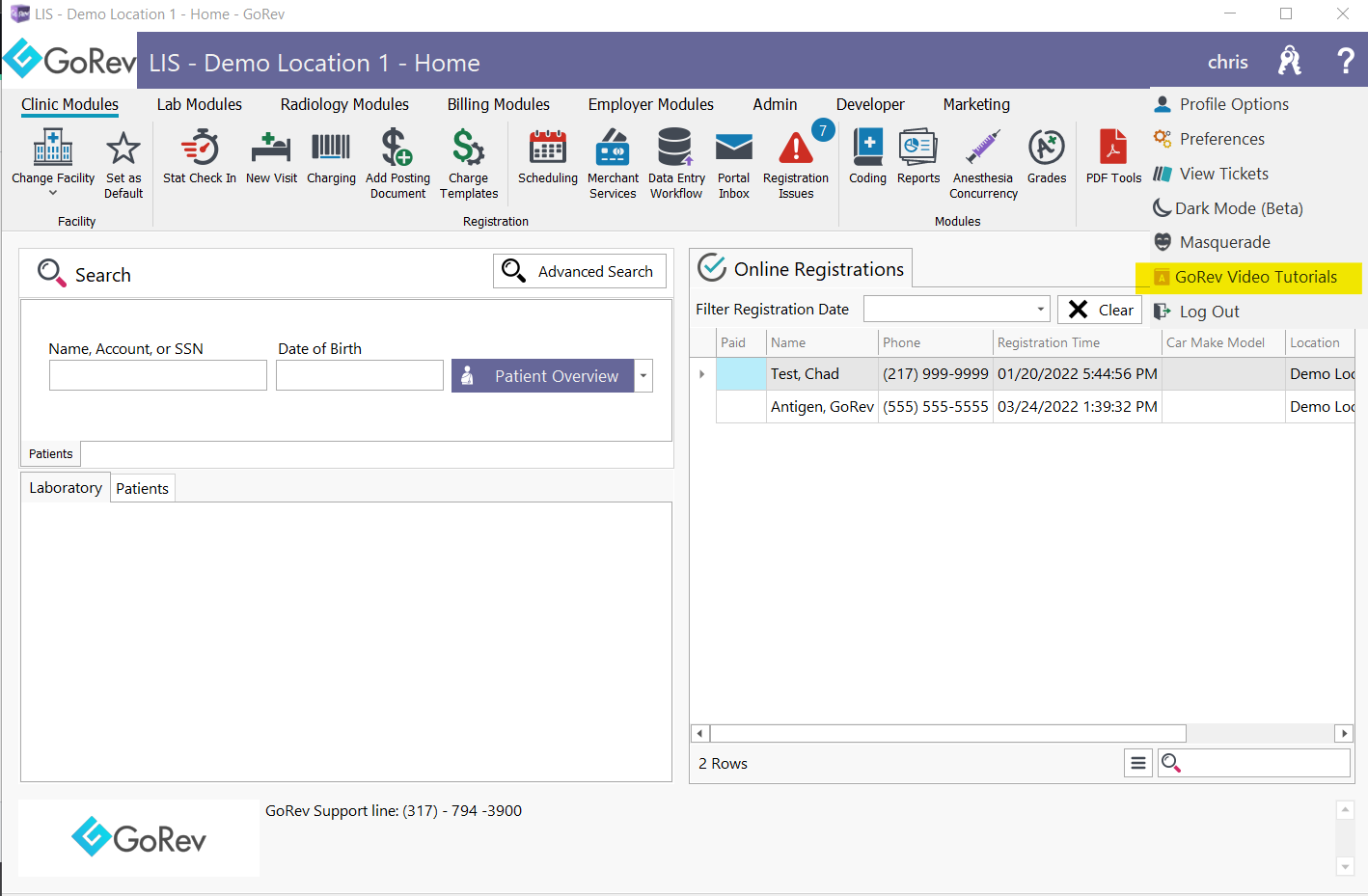The width and height of the screenshot is (1368, 896).
Task: Select the Antigen, GoRev row
Action: (1035, 407)
